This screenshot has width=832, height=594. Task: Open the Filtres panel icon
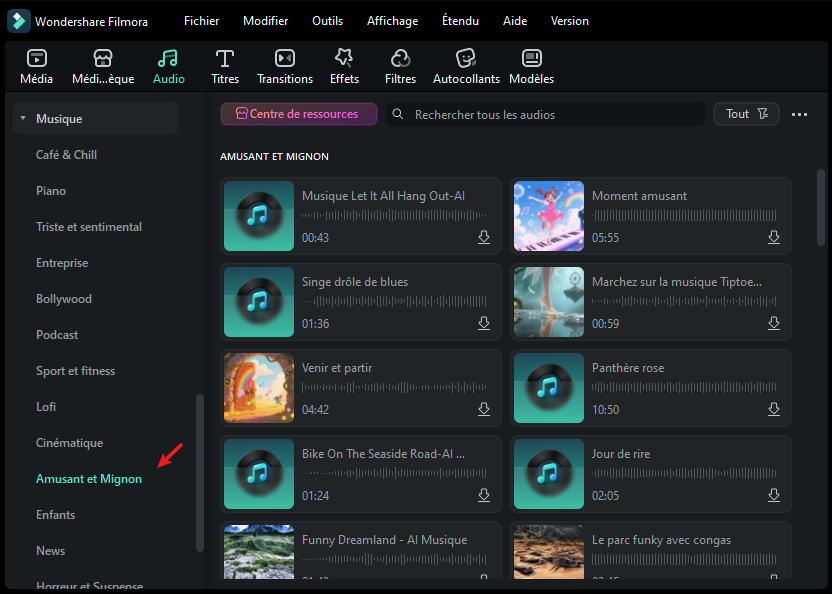[400, 59]
